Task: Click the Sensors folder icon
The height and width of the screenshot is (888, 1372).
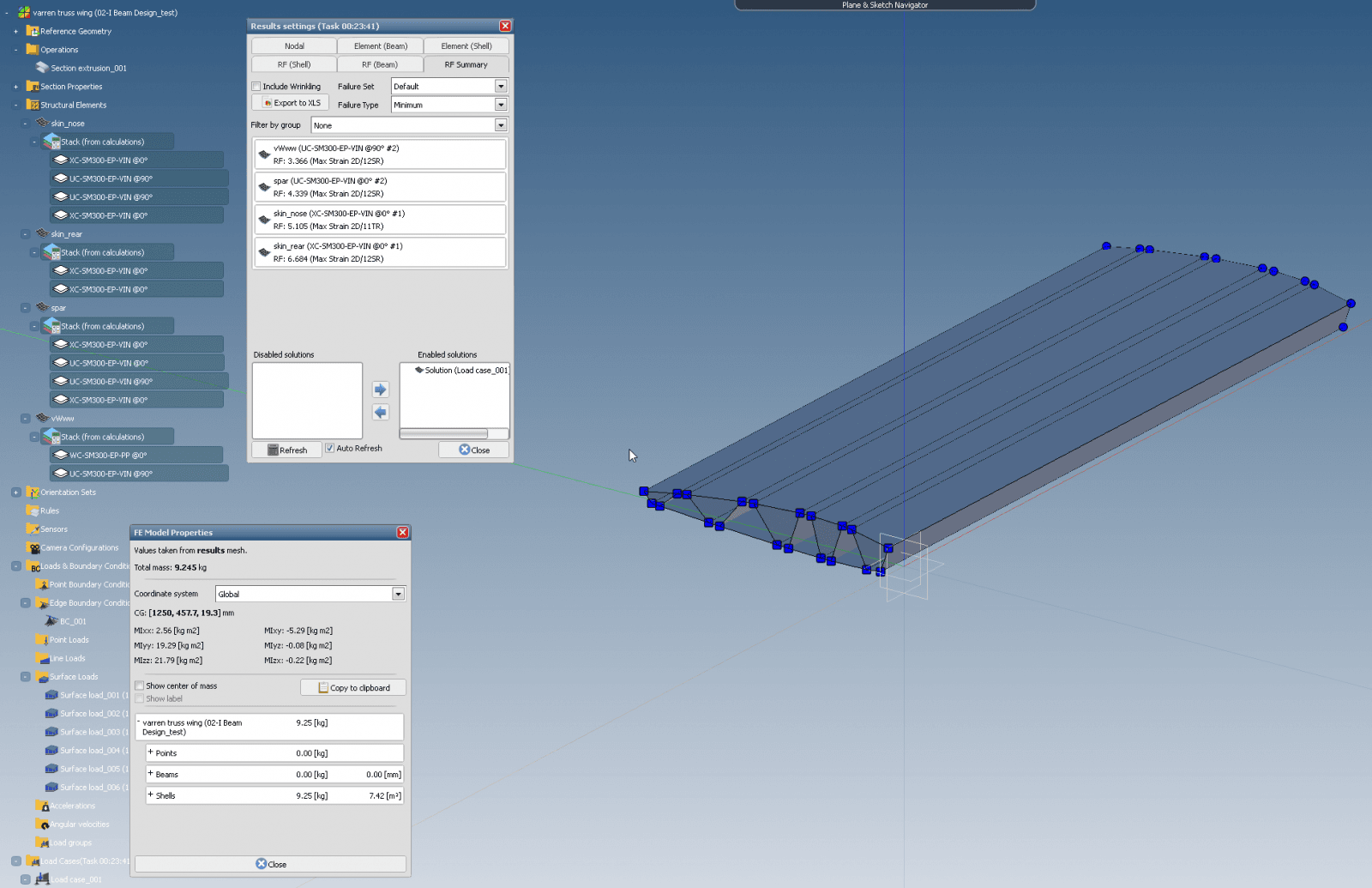Action: point(33,529)
